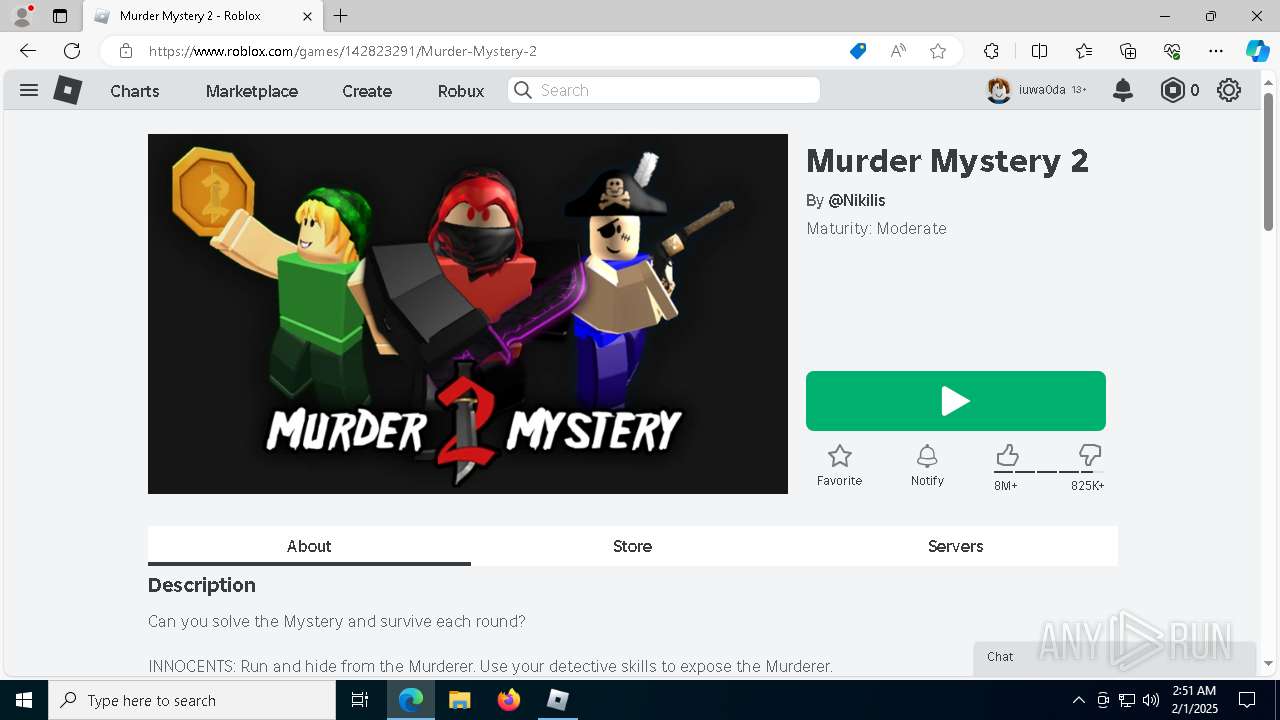Viewport: 1280px width, 720px height.
Task: Open Edge Collections icon
Action: 1128,51
